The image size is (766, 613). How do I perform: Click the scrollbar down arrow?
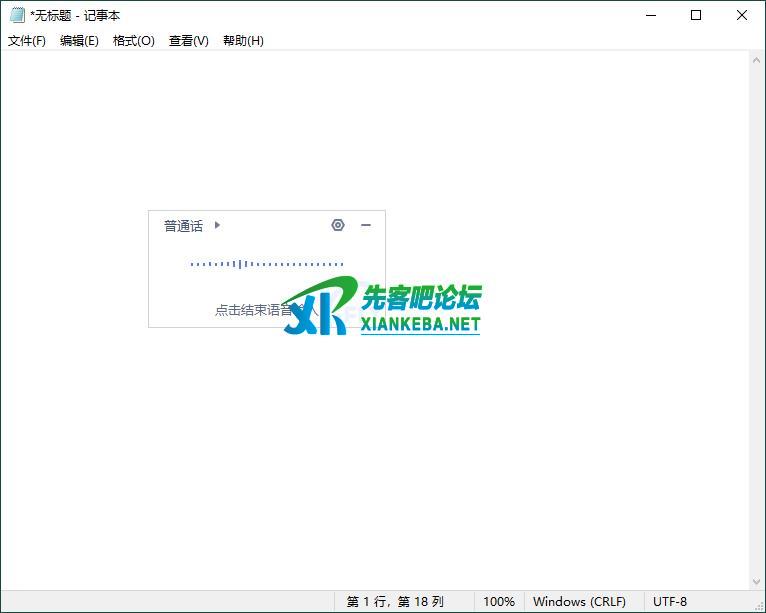tap(756, 581)
